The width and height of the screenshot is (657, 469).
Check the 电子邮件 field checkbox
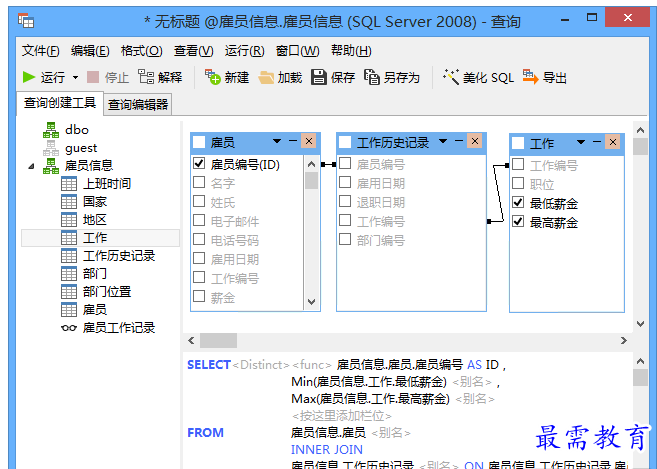pos(199,220)
